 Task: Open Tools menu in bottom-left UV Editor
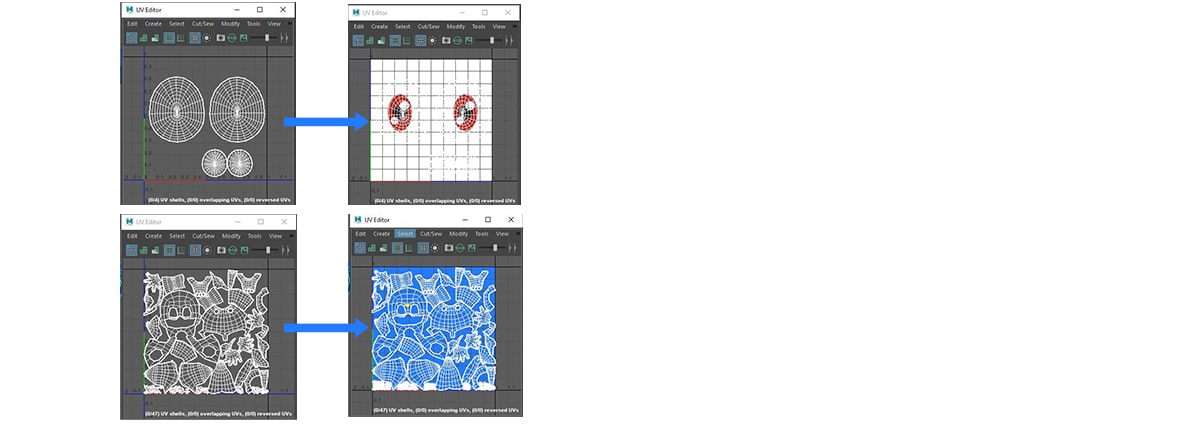click(x=255, y=236)
